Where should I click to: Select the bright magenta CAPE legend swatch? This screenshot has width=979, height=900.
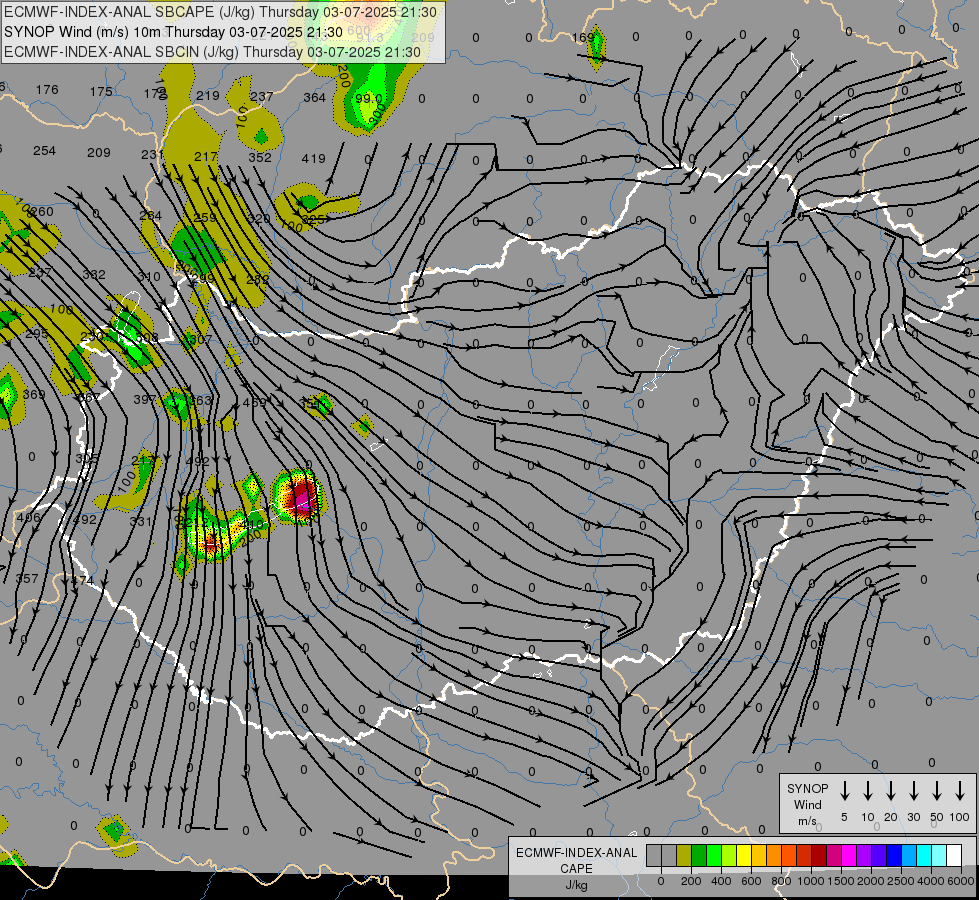[x=849, y=855]
